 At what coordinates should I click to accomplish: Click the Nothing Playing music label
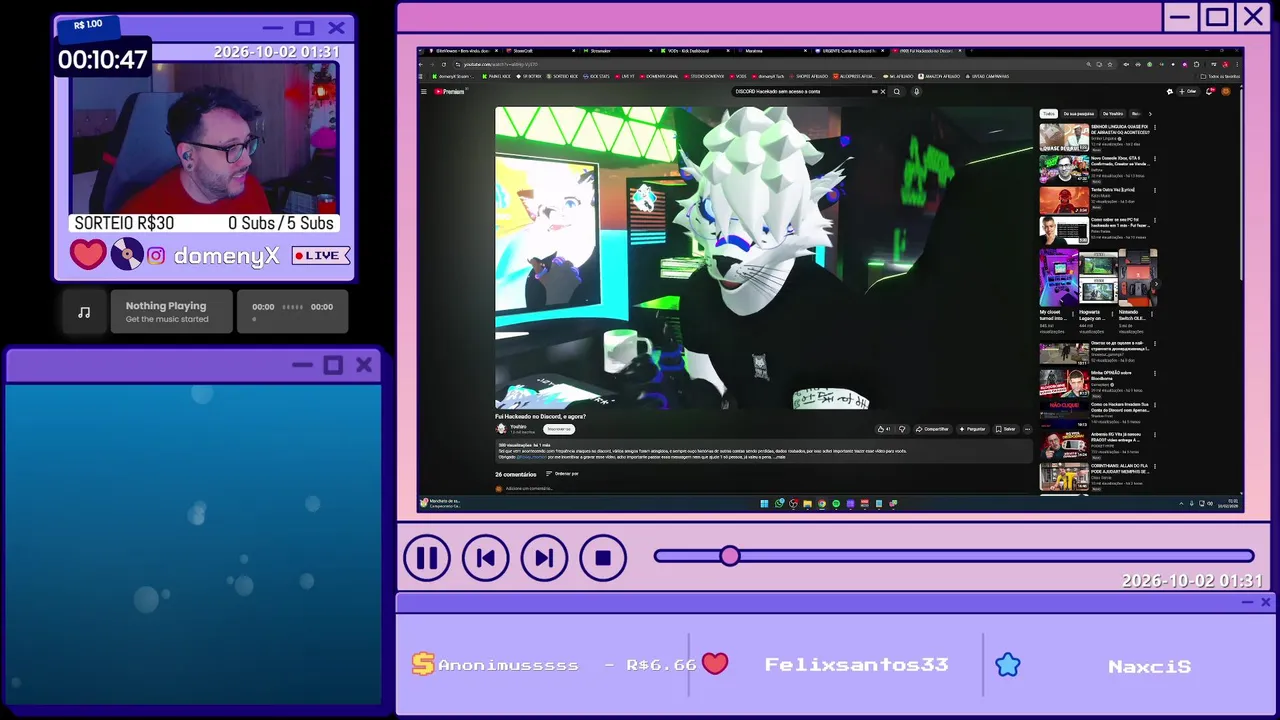point(166,306)
